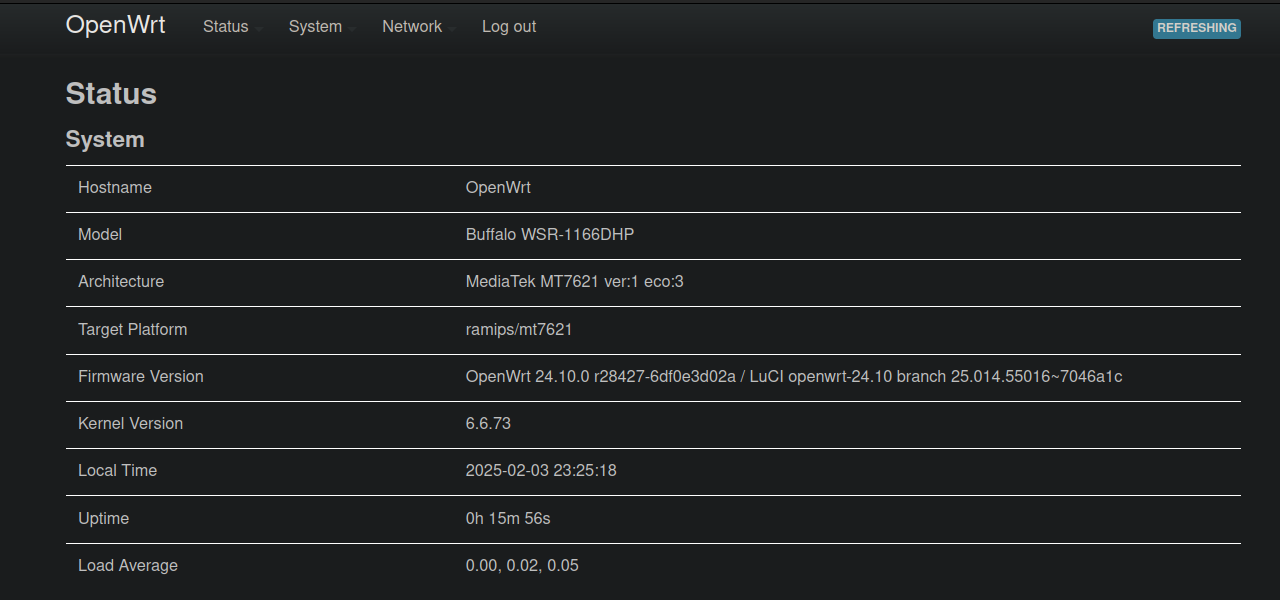
Task: Click the Uptime value
Action: tap(507, 518)
